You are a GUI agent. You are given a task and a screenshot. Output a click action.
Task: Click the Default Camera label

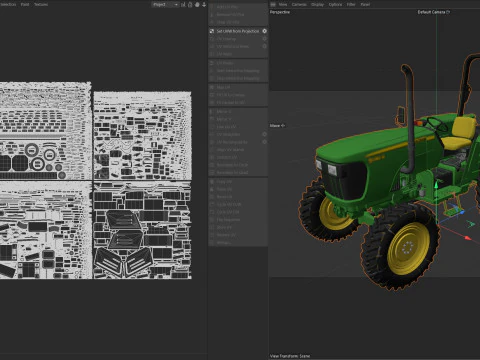pos(434,12)
